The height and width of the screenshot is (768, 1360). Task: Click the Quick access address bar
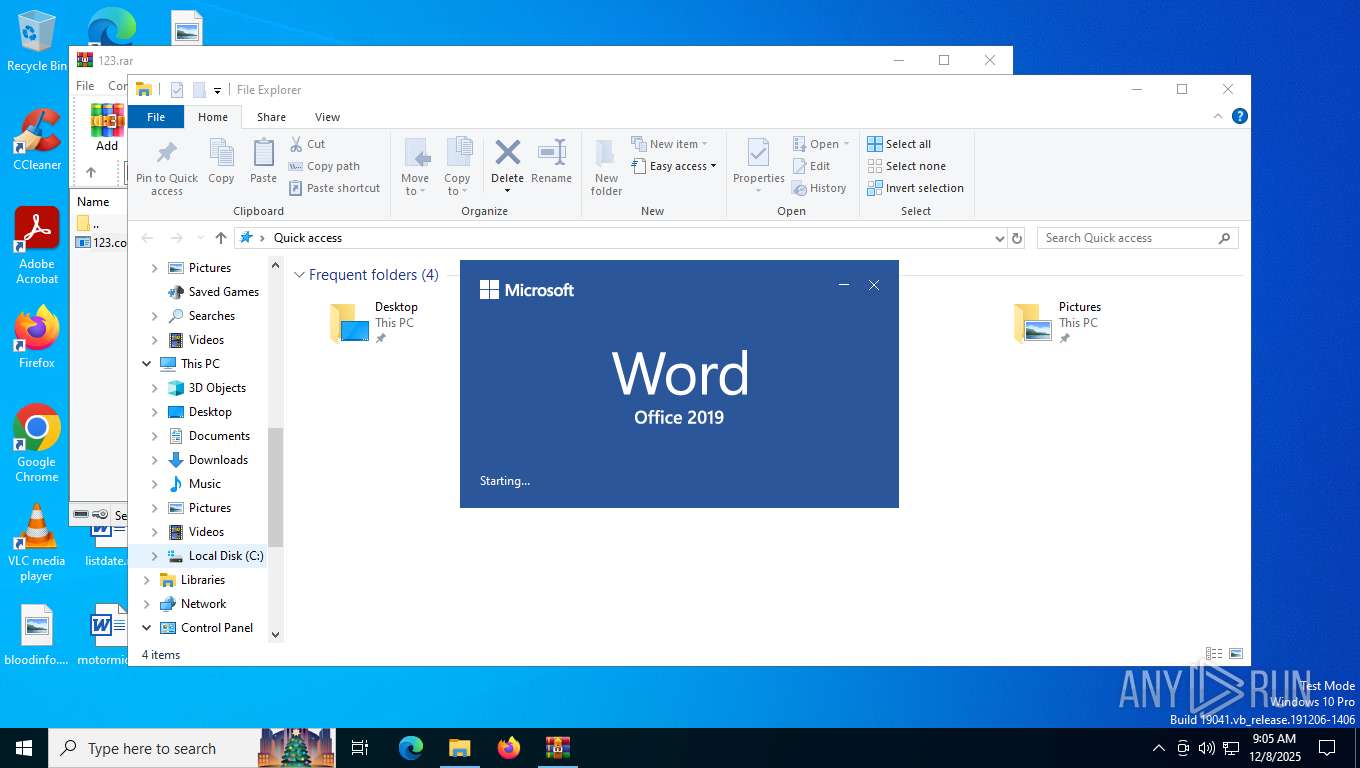620,238
